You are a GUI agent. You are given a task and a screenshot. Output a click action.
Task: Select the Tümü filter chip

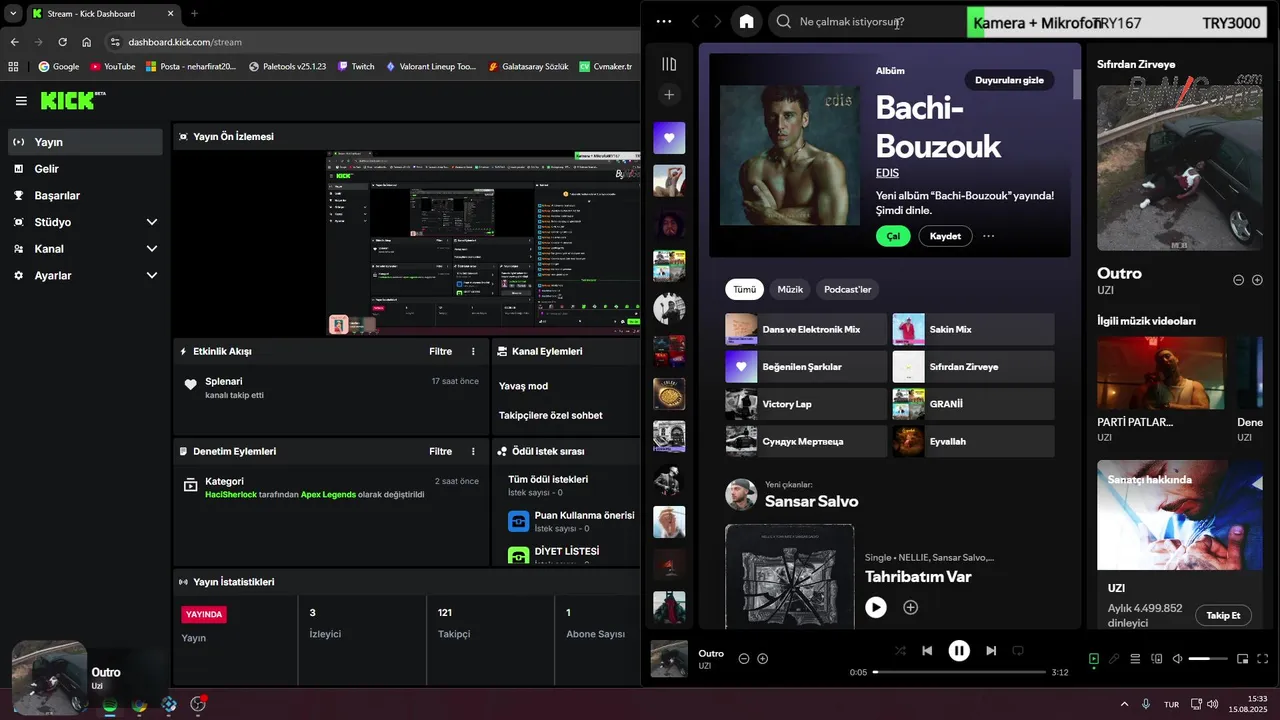[x=745, y=290]
